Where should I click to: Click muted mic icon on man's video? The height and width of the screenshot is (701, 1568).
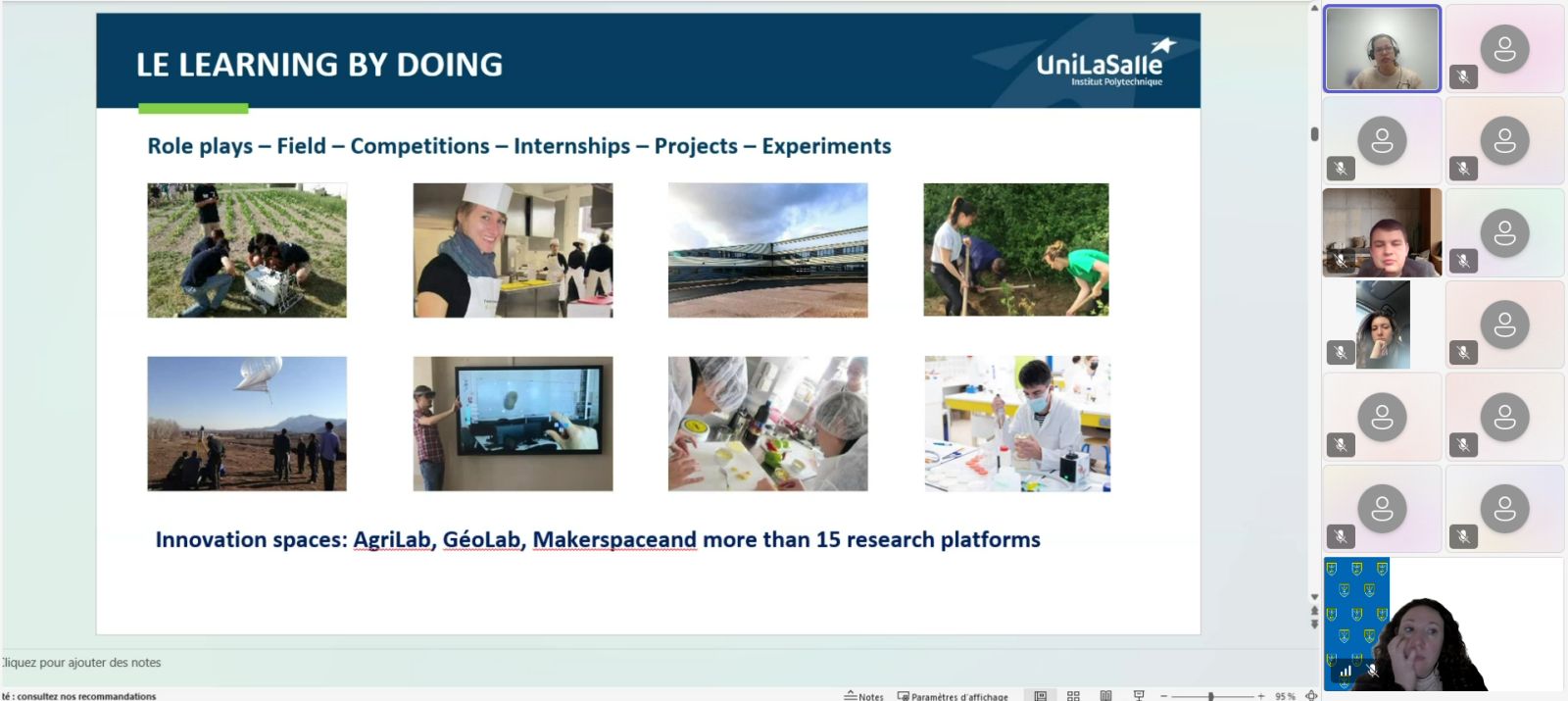pyautogui.click(x=1340, y=260)
